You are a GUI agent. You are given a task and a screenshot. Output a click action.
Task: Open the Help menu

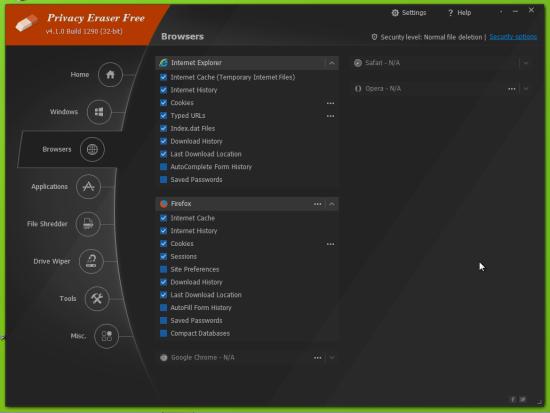pos(460,13)
